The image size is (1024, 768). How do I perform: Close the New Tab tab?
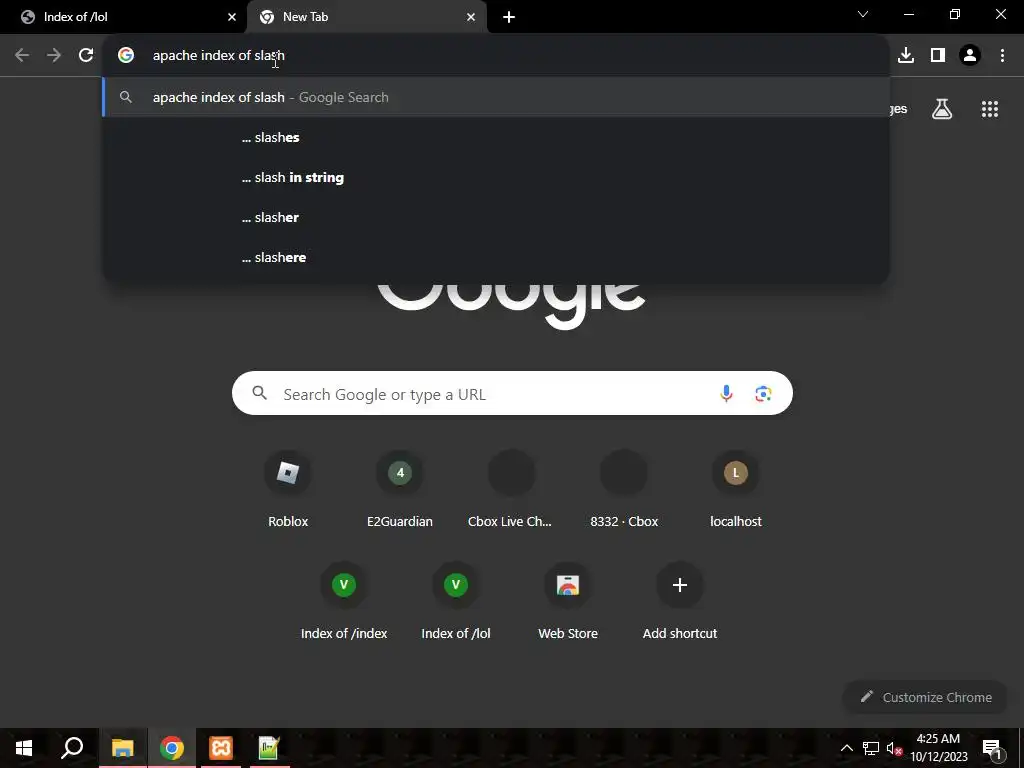point(471,17)
